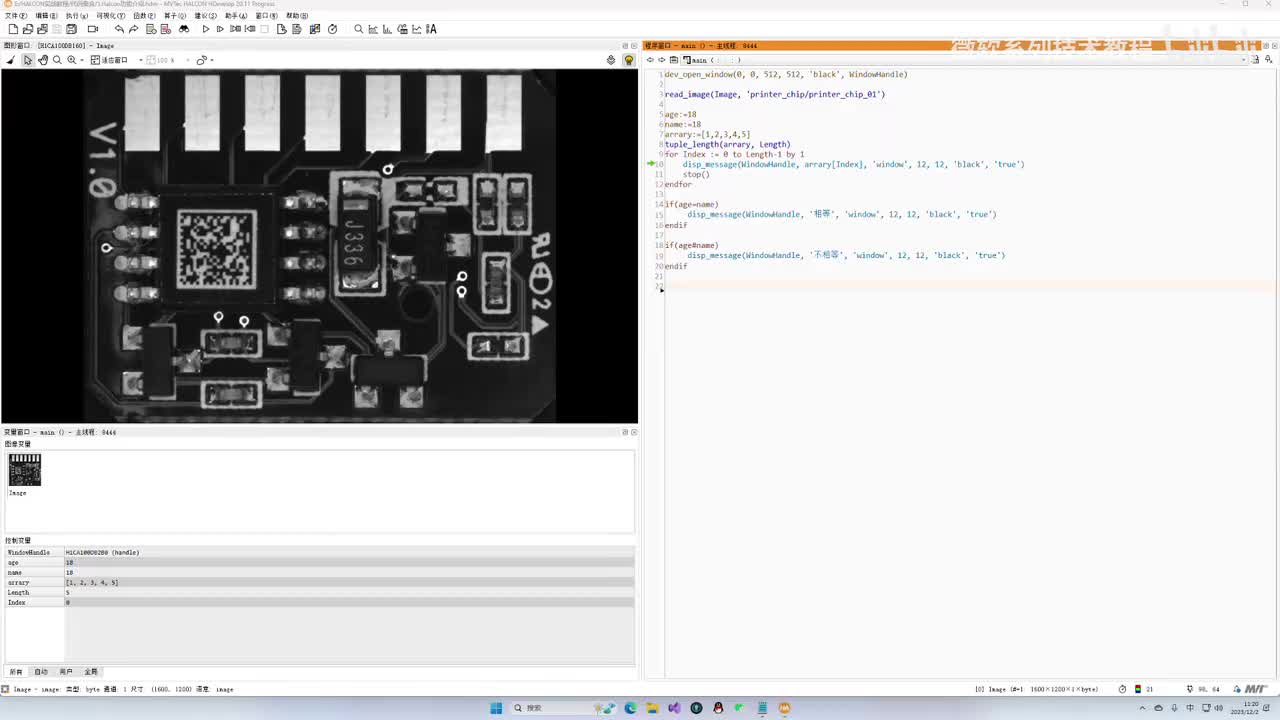Toggle the layers icon beside the light bulb
The image size is (1280, 720).
tap(611, 60)
